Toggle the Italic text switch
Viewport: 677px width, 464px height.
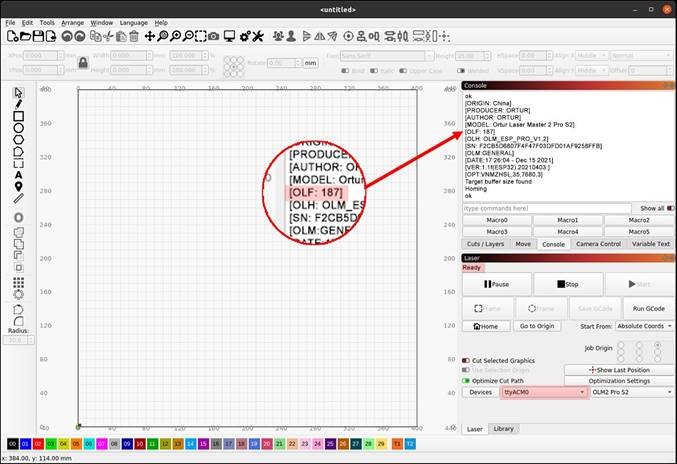pyautogui.click(x=374, y=71)
